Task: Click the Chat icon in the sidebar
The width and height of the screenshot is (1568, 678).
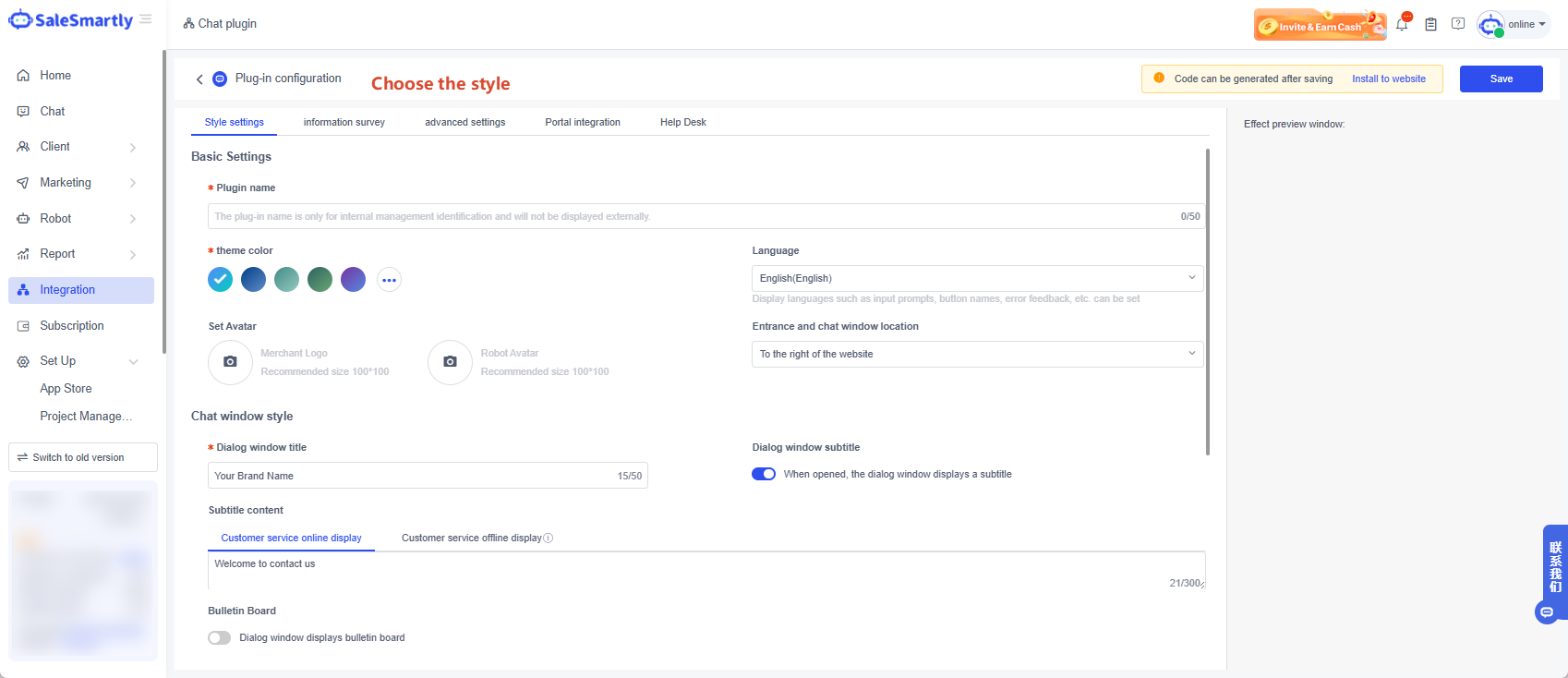Action: point(23,112)
